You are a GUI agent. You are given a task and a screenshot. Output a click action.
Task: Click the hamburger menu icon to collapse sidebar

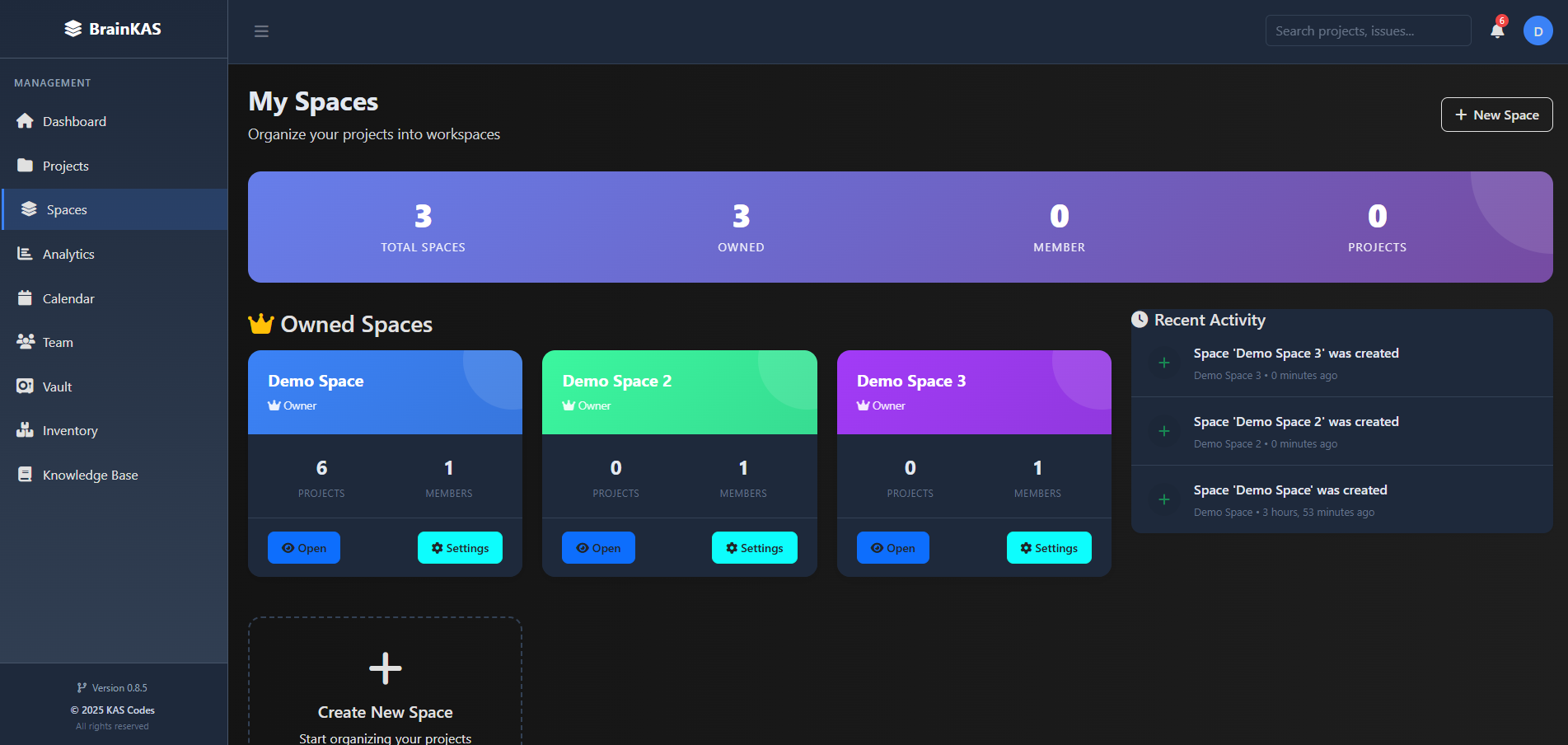point(261,31)
